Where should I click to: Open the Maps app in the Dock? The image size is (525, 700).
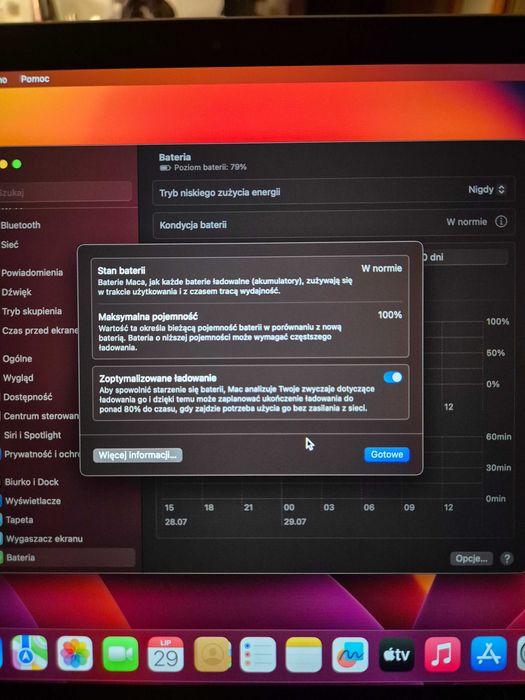pyautogui.click(x=29, y=654)
